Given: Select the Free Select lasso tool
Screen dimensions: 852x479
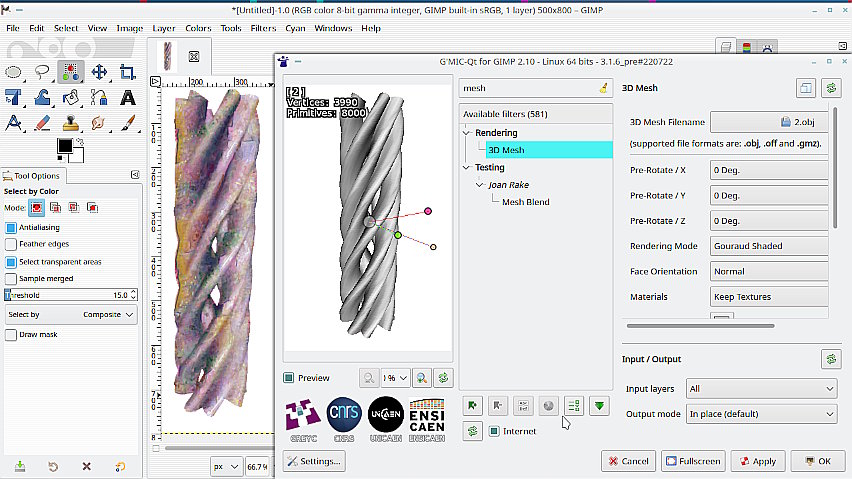Looking at the screenshot, I should point(42,72).
